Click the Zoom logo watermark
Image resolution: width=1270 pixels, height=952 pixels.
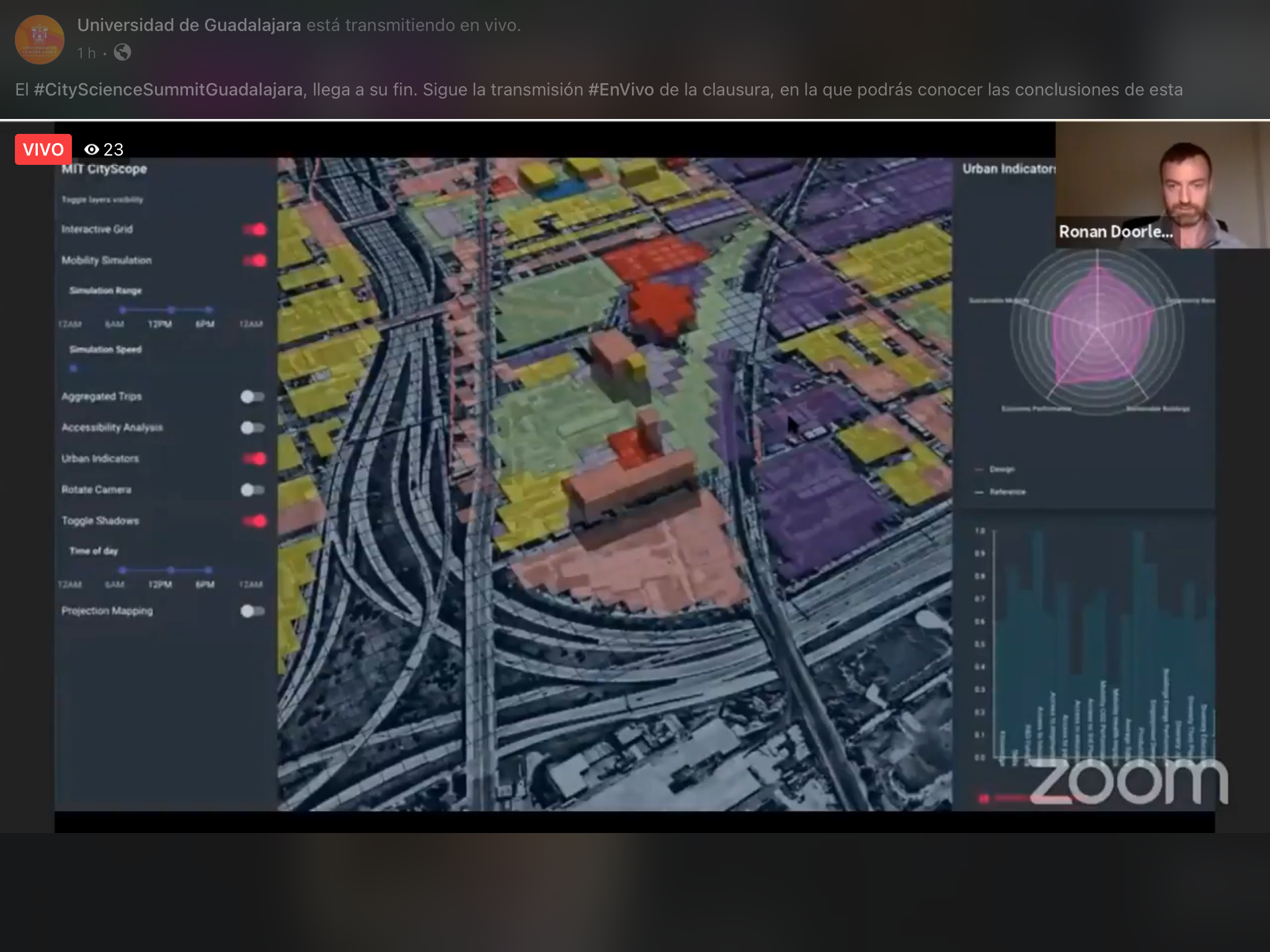pyautogui.click(x=1129, y=782)
